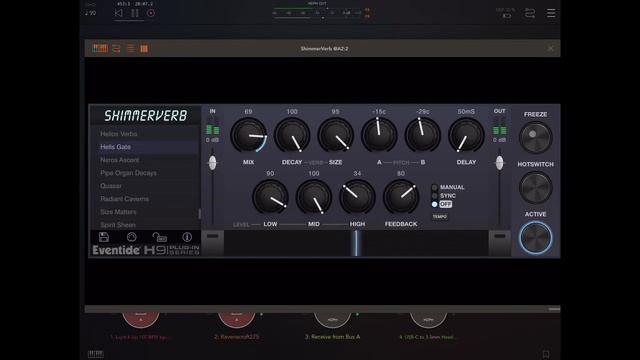The image size is (640, 360).
Task: Select the MANUAL tempo mode
Action: tap(448, 187)
